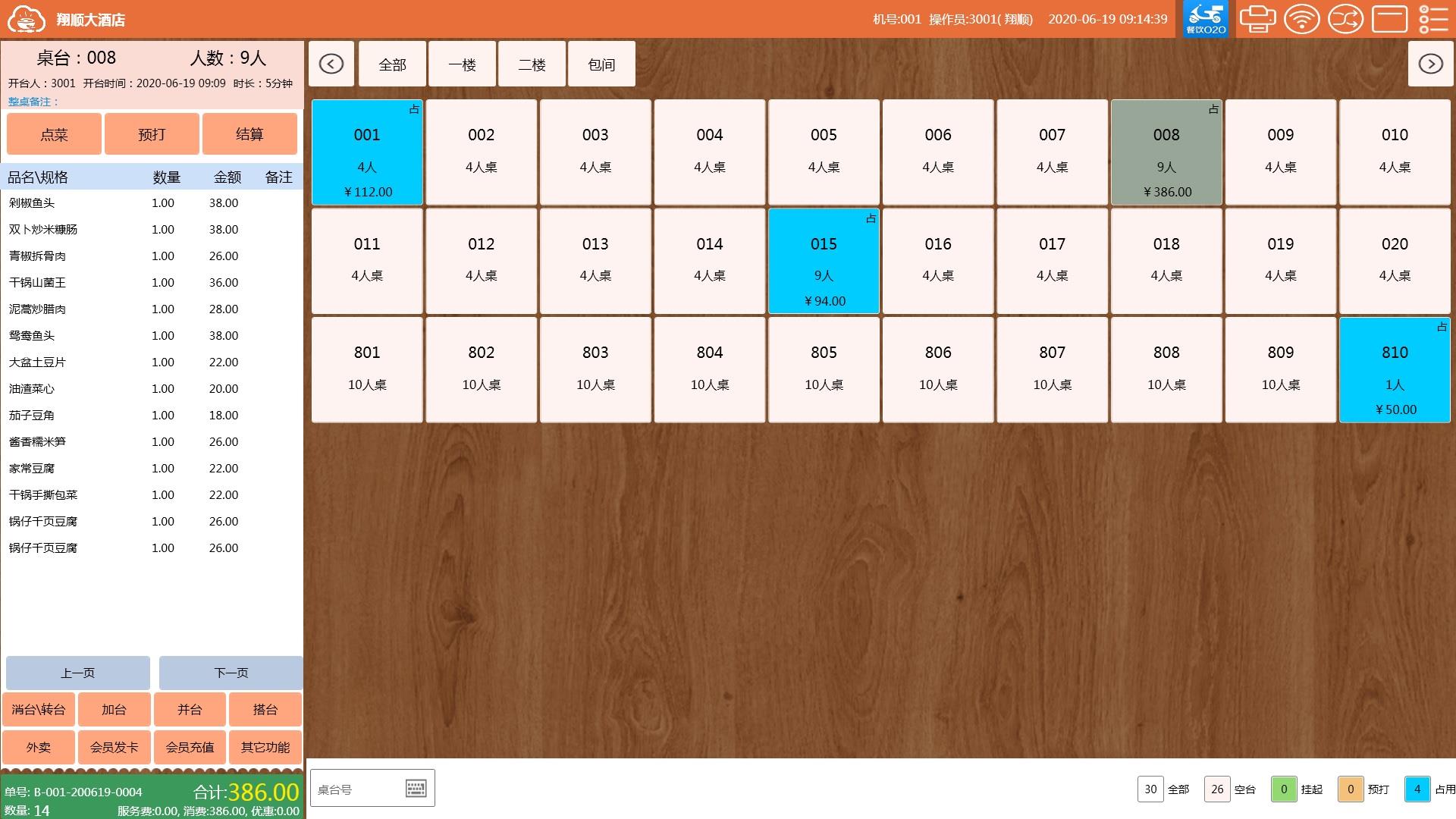This screenshot has width=1456, height=819.
Task: Click the 桌台号 table number input
Action: click(372, 789)
